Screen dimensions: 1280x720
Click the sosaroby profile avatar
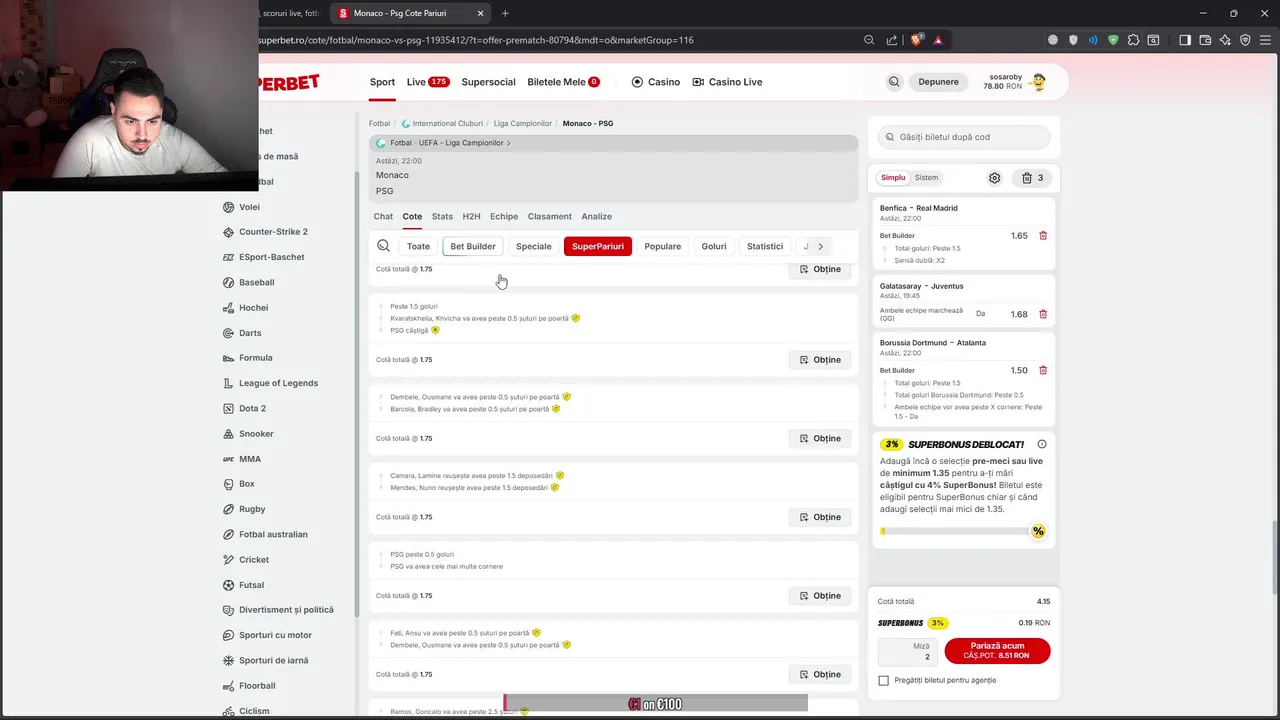1038,82
